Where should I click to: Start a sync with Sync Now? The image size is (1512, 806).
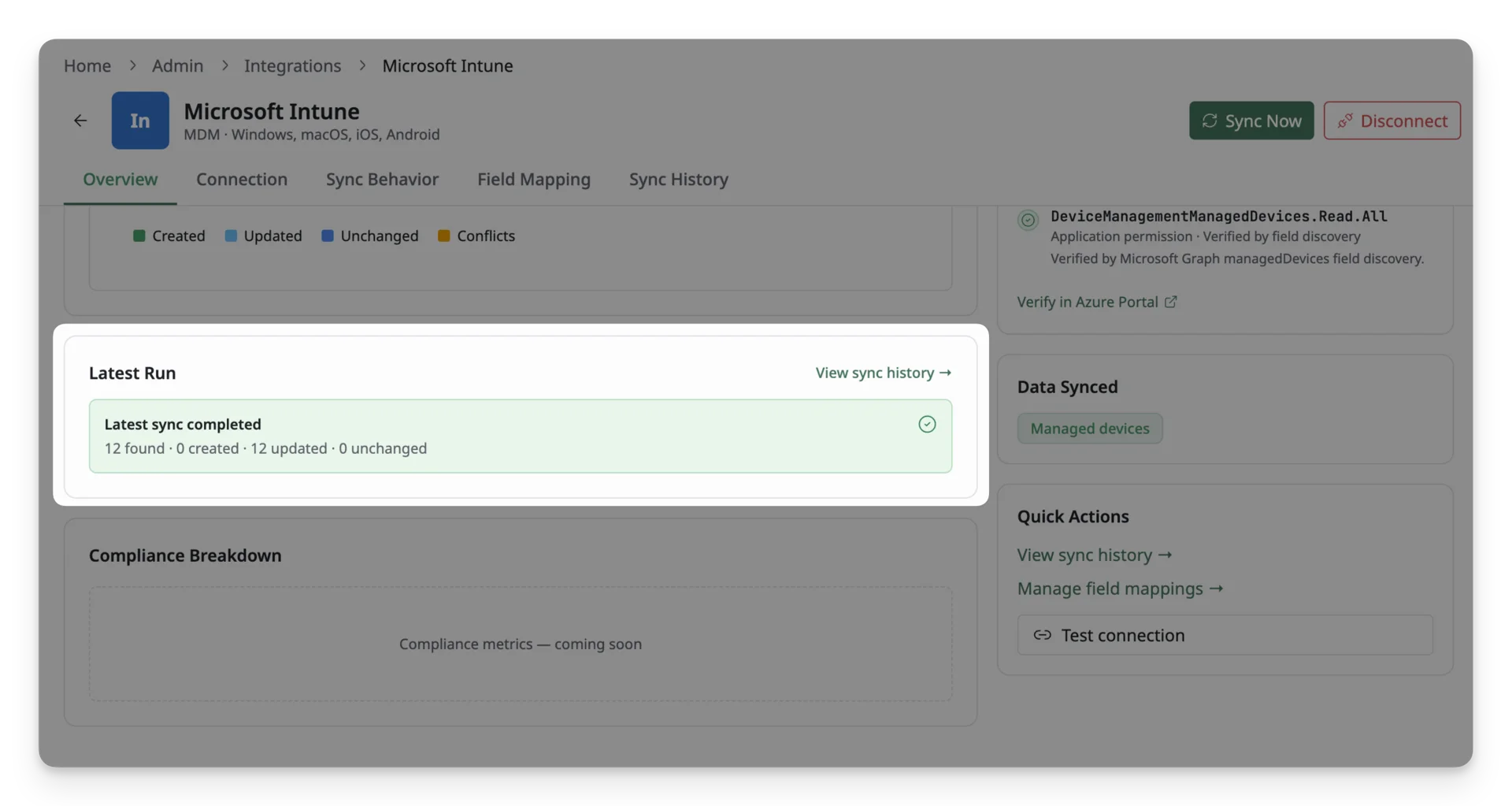coord(1251,121)
